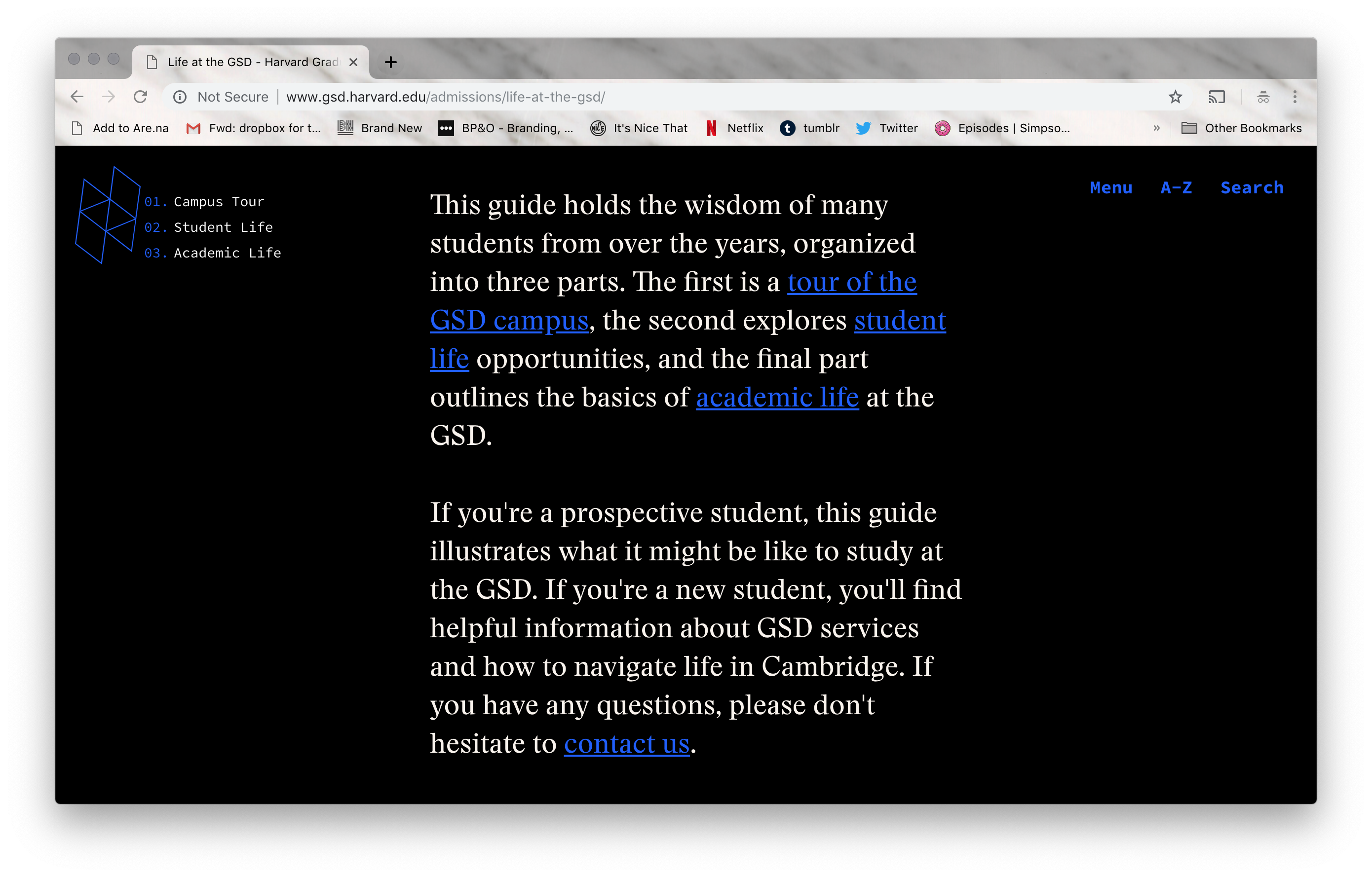Open a new tab with plus button
This screenshot has width=1372, height=877.
click(390, 62)
